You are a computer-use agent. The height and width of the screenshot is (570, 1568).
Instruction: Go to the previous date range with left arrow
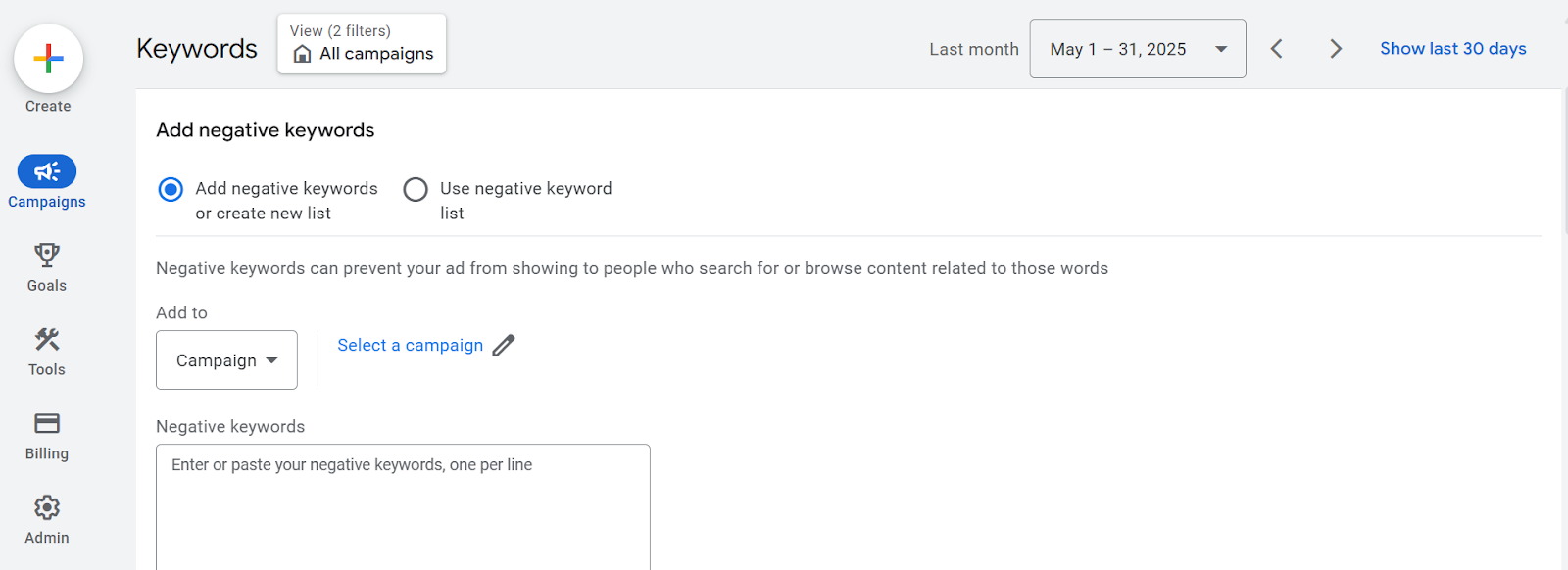click(1276, 49)
